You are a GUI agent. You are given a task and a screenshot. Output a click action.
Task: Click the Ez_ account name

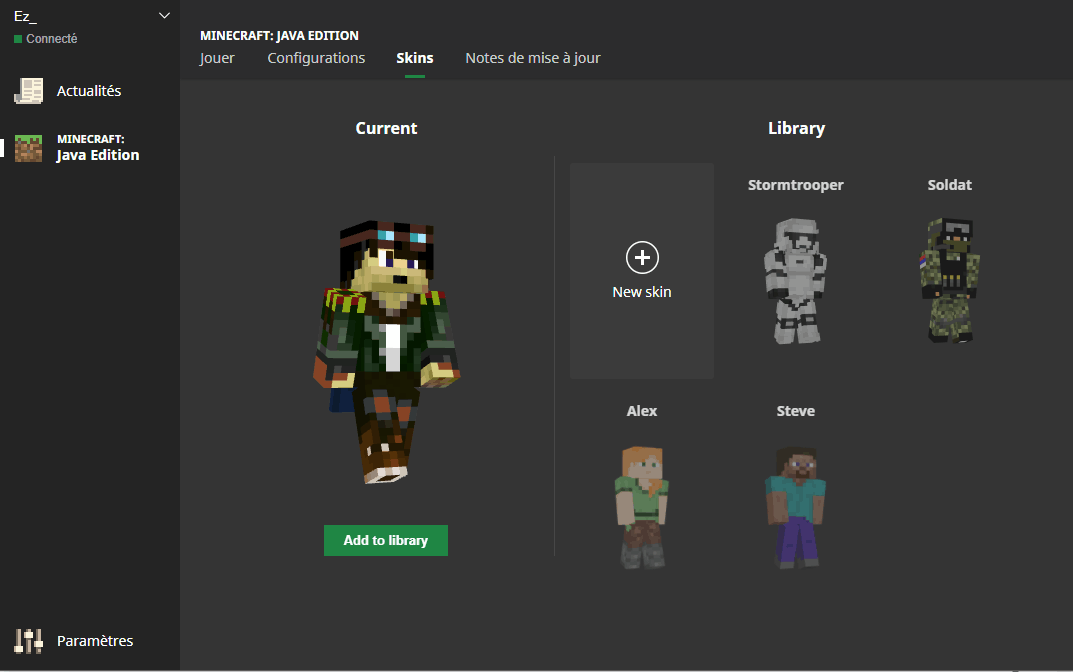click(x=25, y=16)
